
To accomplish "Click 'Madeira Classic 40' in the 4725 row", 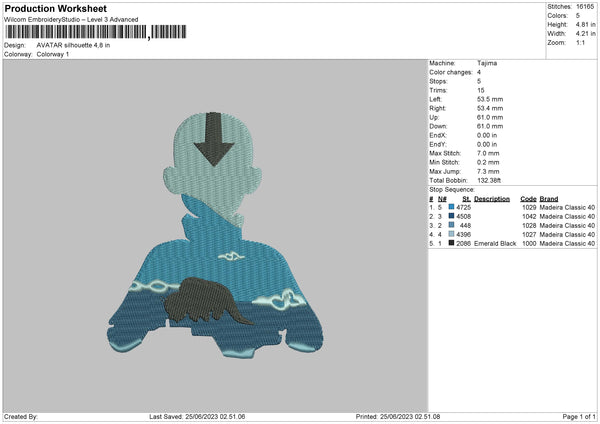I will click(567, 207).
